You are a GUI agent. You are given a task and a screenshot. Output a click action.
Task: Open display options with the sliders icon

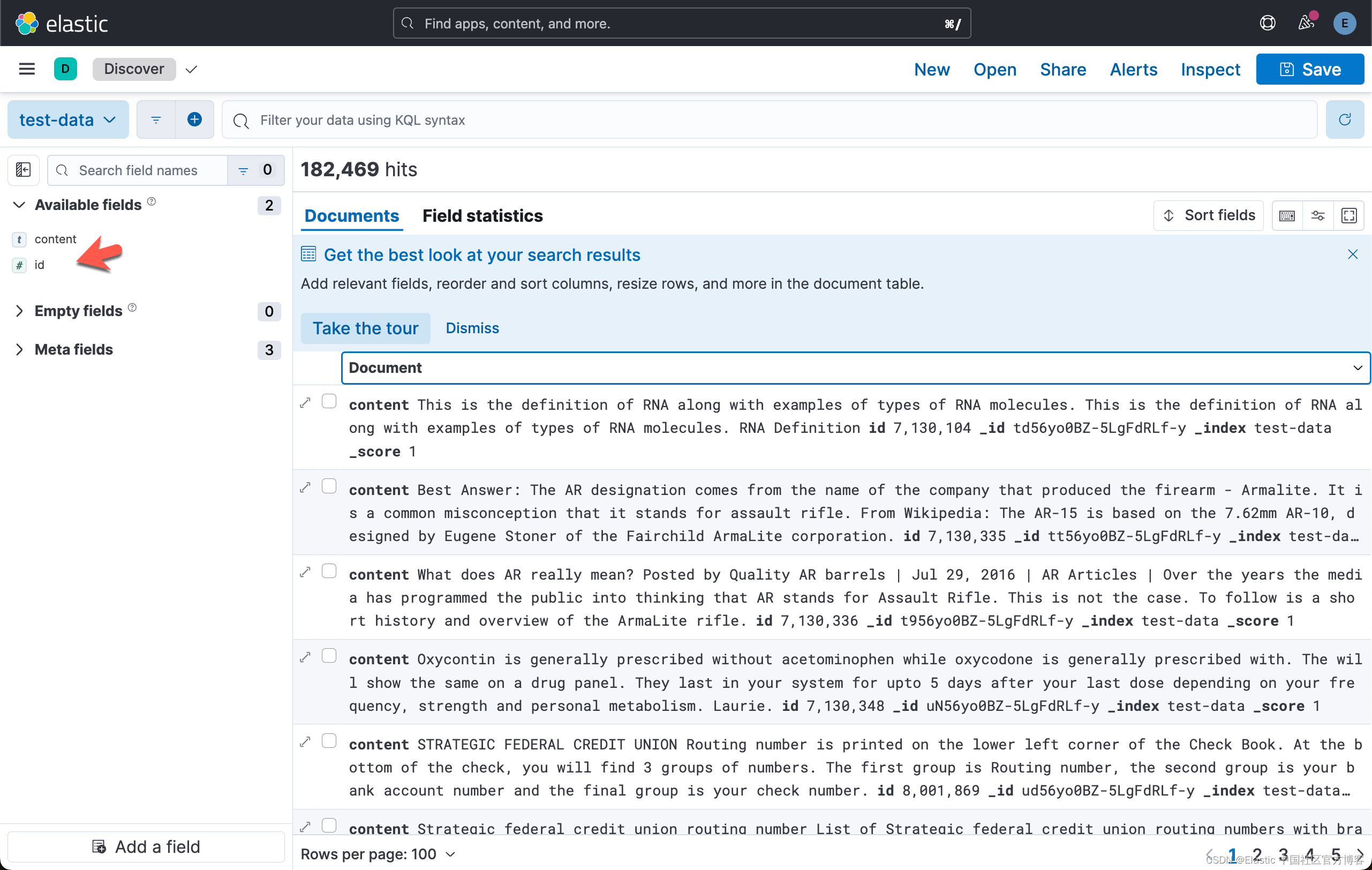pyautogui.click(x=1318, y=215)
